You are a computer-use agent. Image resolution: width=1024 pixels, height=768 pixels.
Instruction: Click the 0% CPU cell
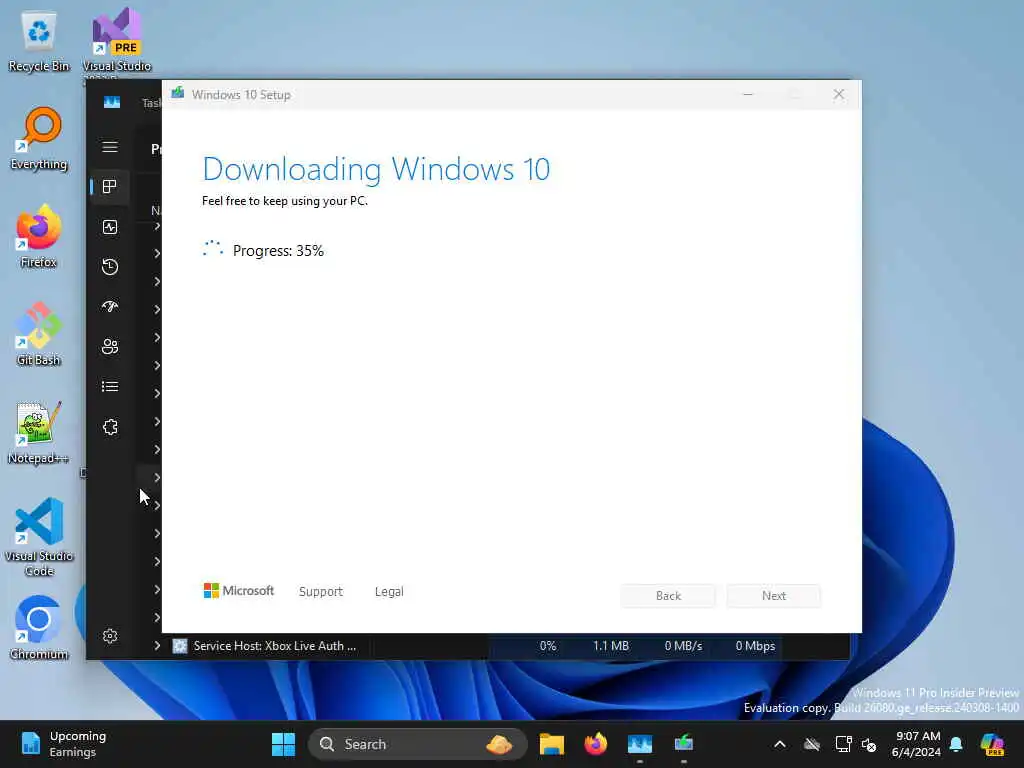(548, 646)
